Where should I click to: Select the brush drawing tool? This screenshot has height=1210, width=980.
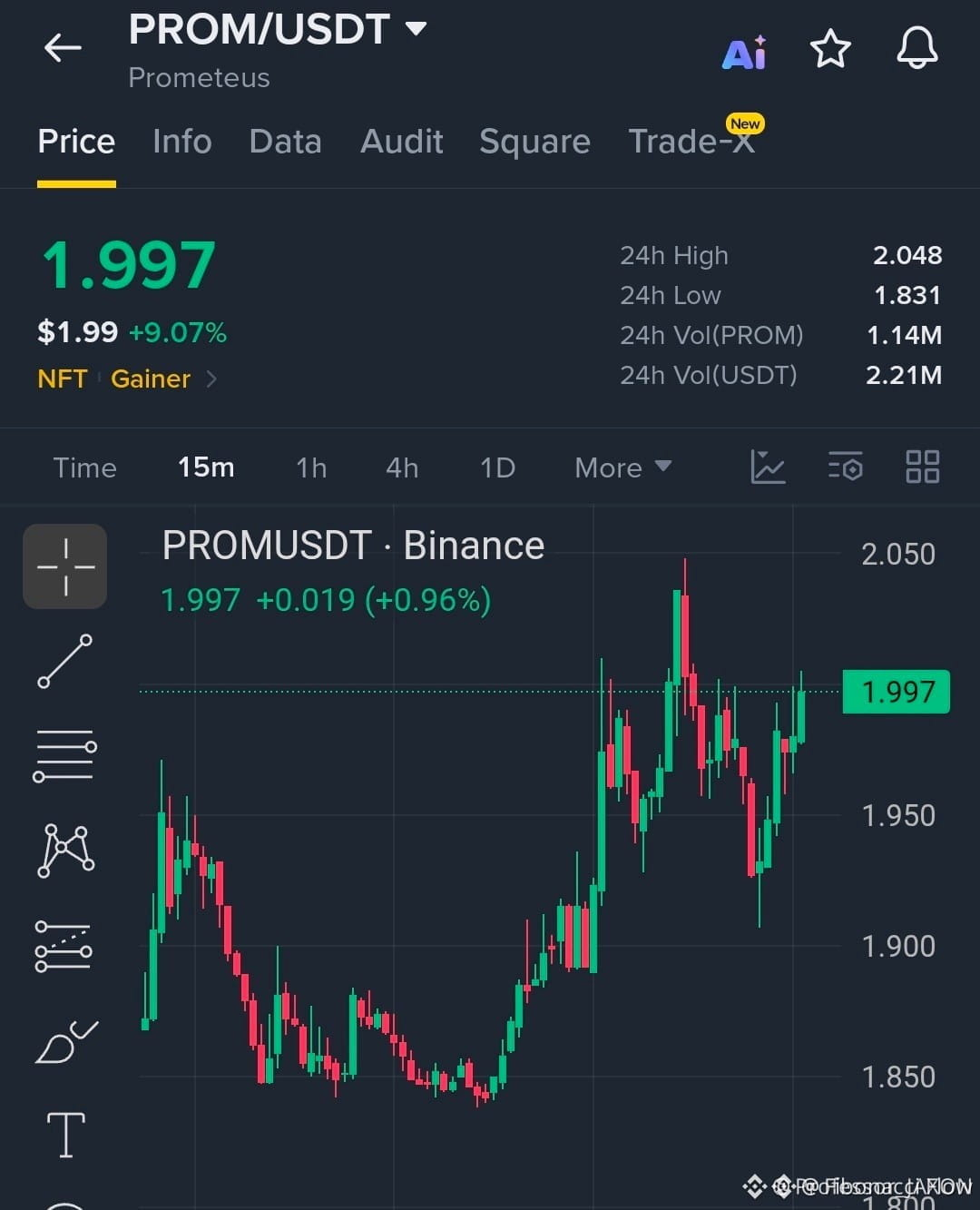[66, 1041]
